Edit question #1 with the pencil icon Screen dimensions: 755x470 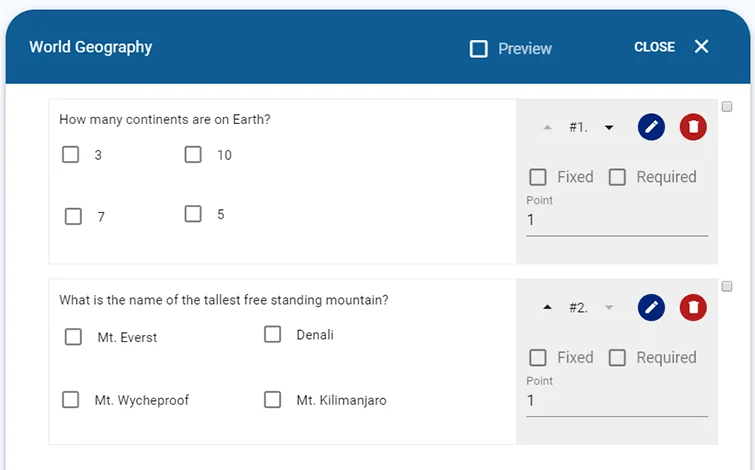tap(651, 127)
